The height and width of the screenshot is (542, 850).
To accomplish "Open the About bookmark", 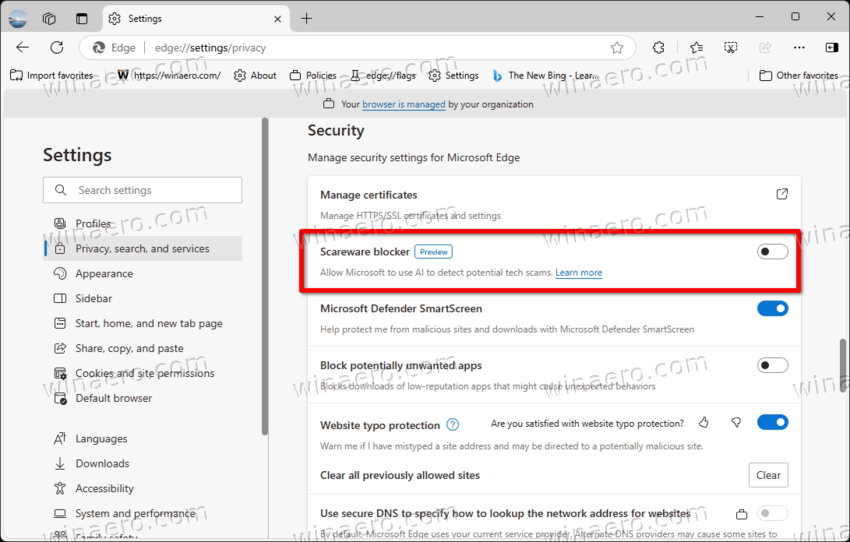I will (x=255, y=75).
